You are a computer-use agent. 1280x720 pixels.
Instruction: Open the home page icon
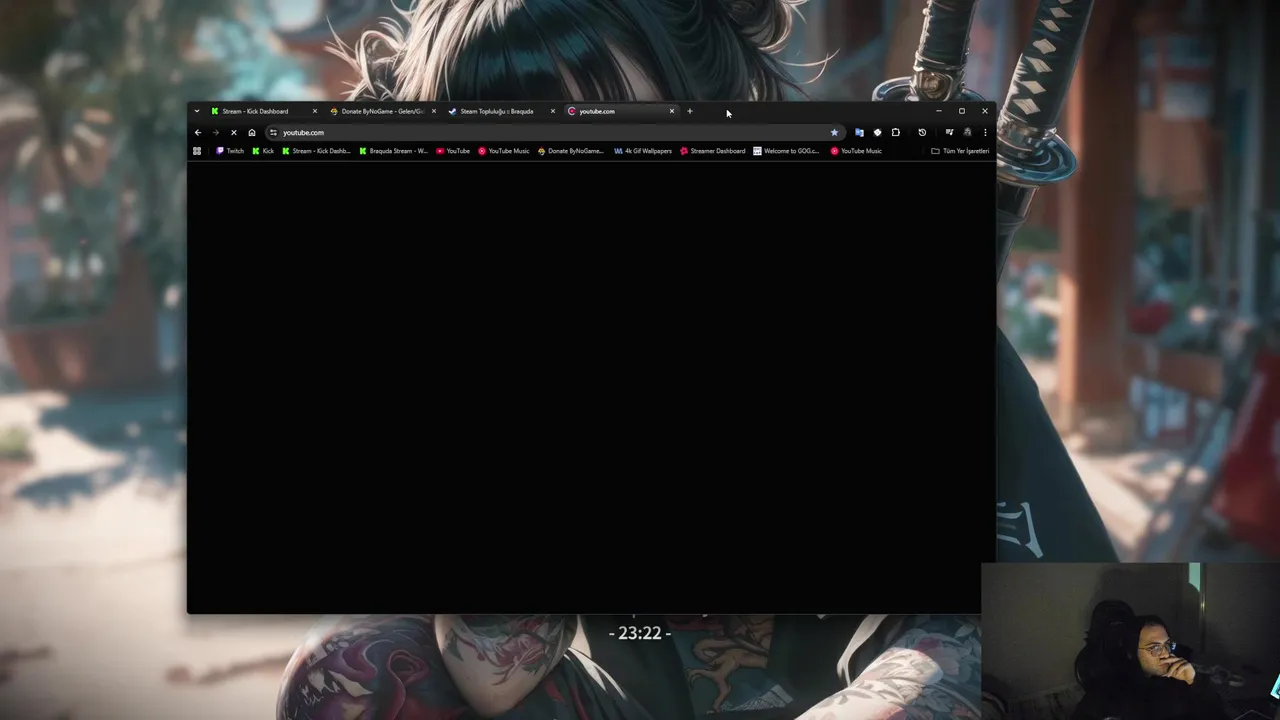click(252, 132)
